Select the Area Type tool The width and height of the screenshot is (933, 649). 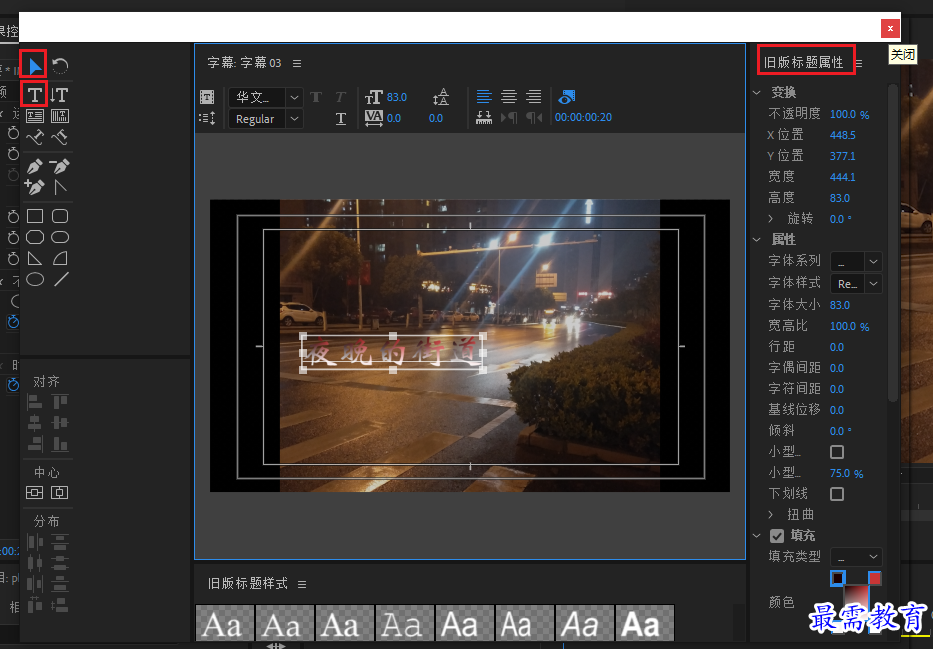pos(35,115)
